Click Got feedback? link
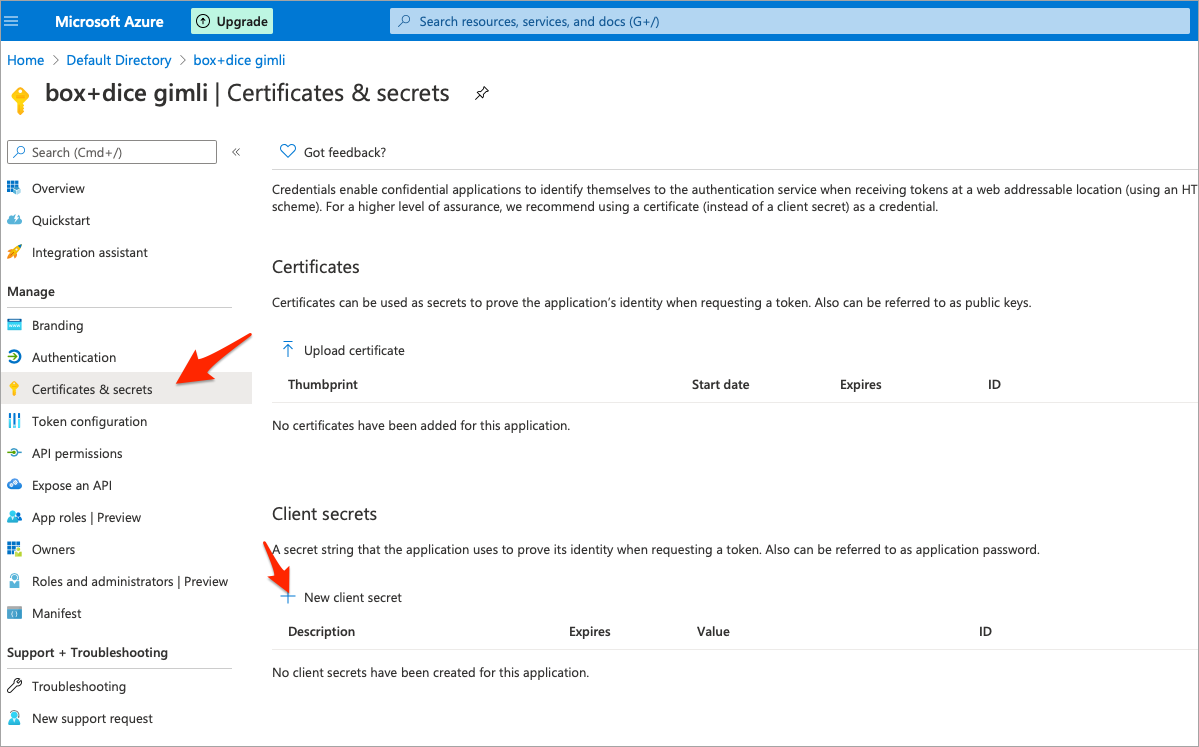Viewport: 1199px width, 747px height. pyautogui.click(x=345, y=152)
